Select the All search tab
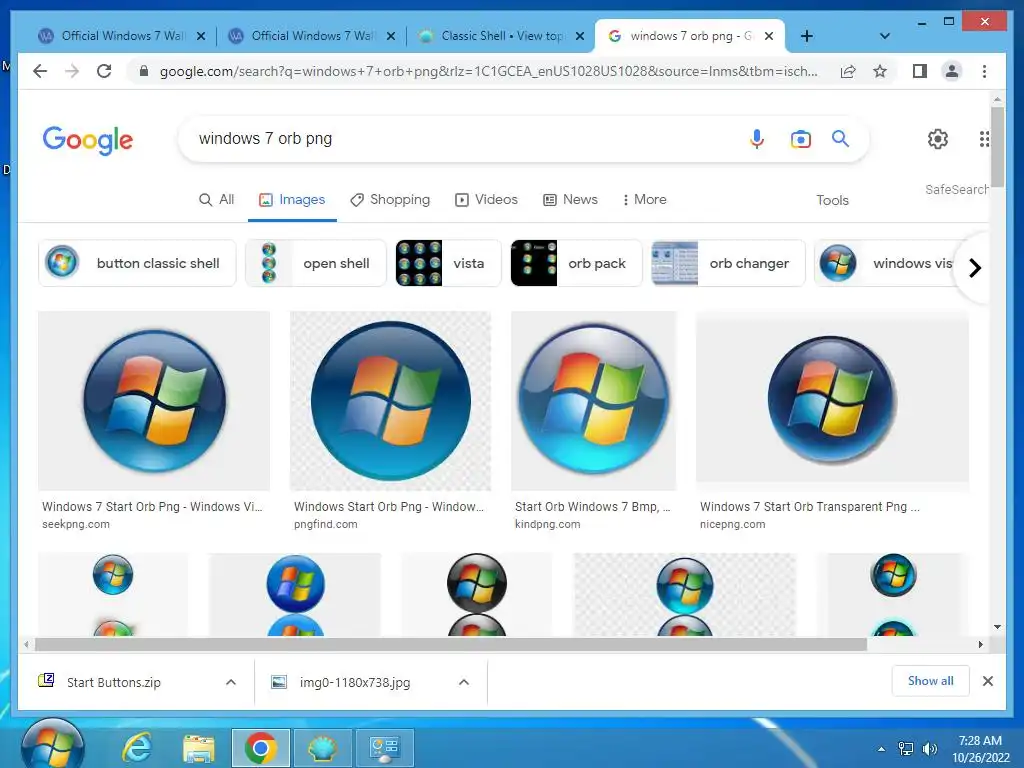The width and height of the screenshot is (1024, 768). point(216,199)
